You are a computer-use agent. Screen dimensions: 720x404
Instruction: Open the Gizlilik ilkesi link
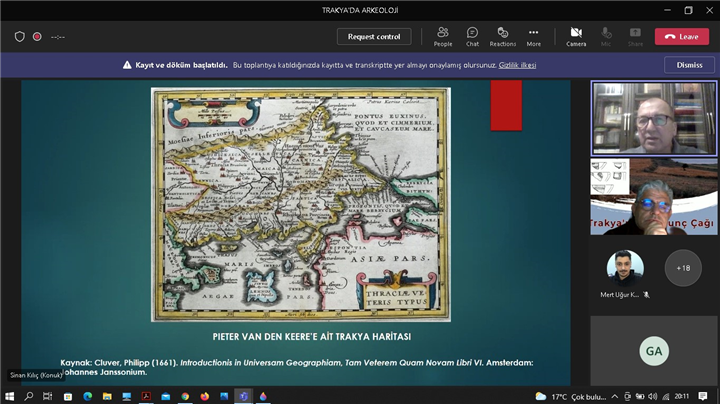tap(517, 65)
